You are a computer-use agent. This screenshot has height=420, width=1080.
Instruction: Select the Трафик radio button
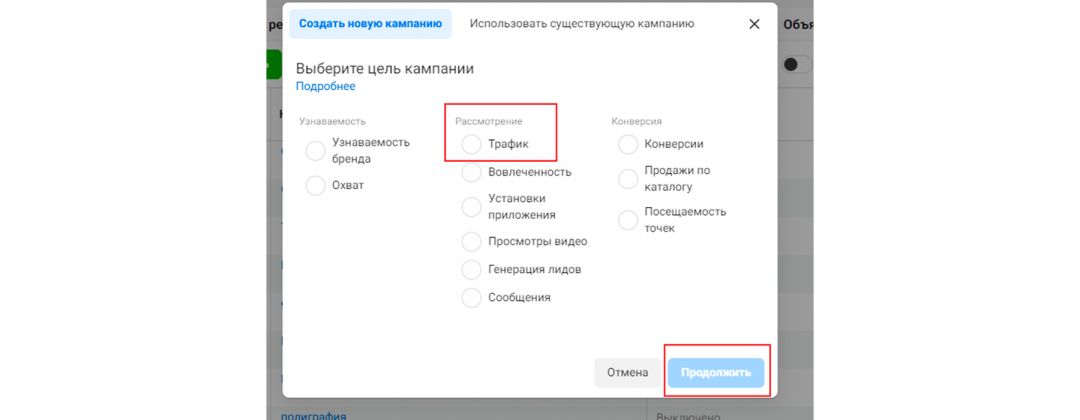click(x=471, y=145)
